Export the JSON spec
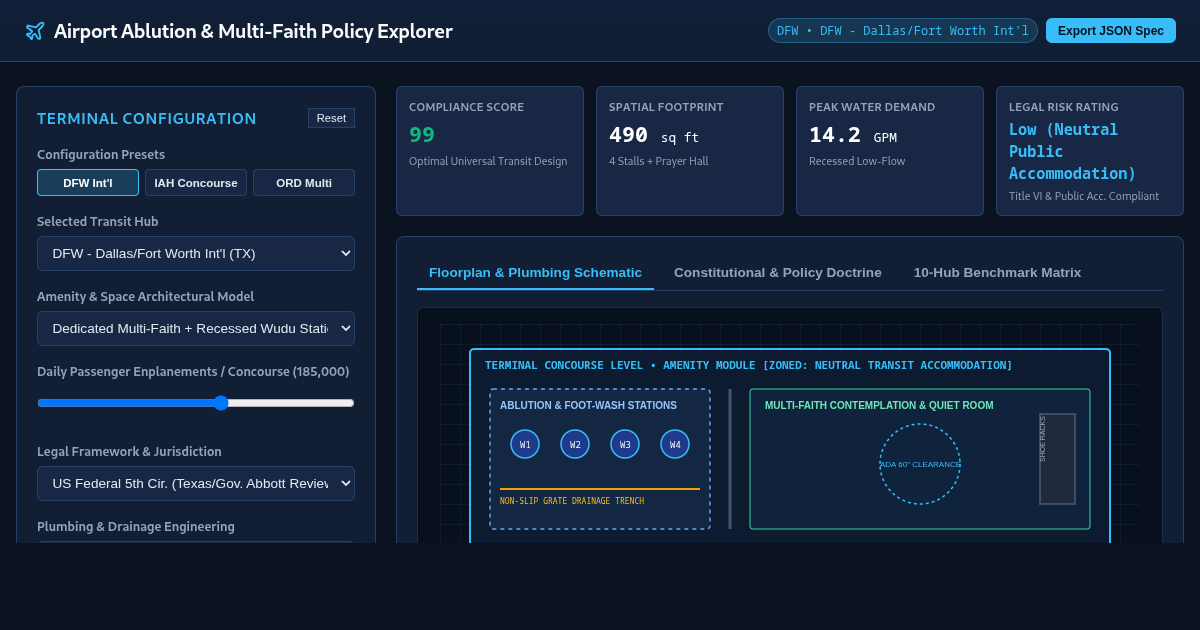1200x630 pixels. coord(1111,31)
